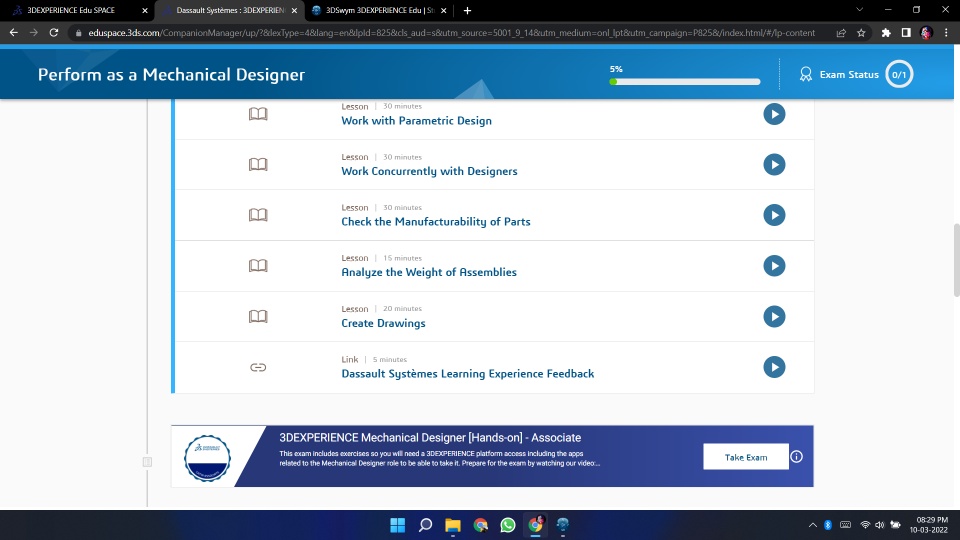This screenshot has height=540, width=960.
Task: Click book icon for Work Concurrently with Designers
Action: click(x=258, y=164)
